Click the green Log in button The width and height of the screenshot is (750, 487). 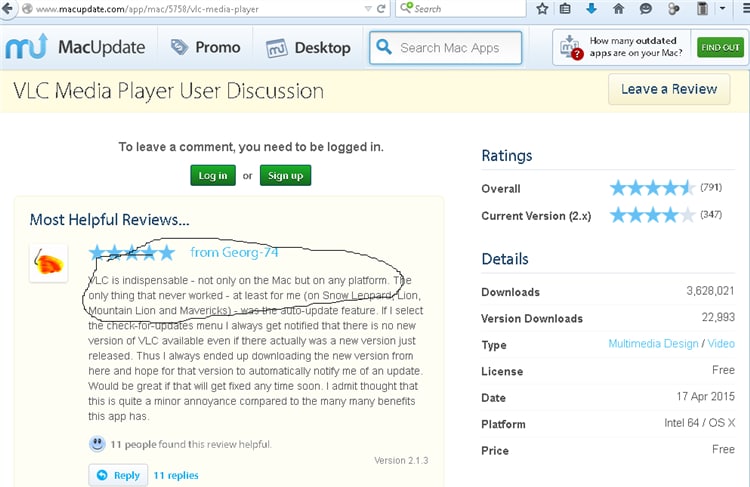[213, 176]
